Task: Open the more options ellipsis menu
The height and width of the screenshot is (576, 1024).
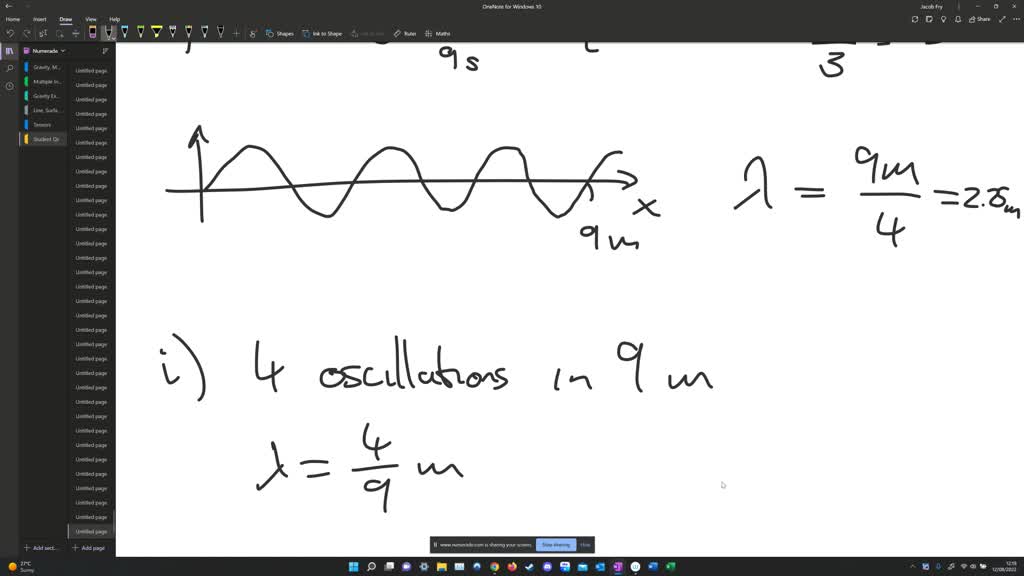Action: 1016,20
